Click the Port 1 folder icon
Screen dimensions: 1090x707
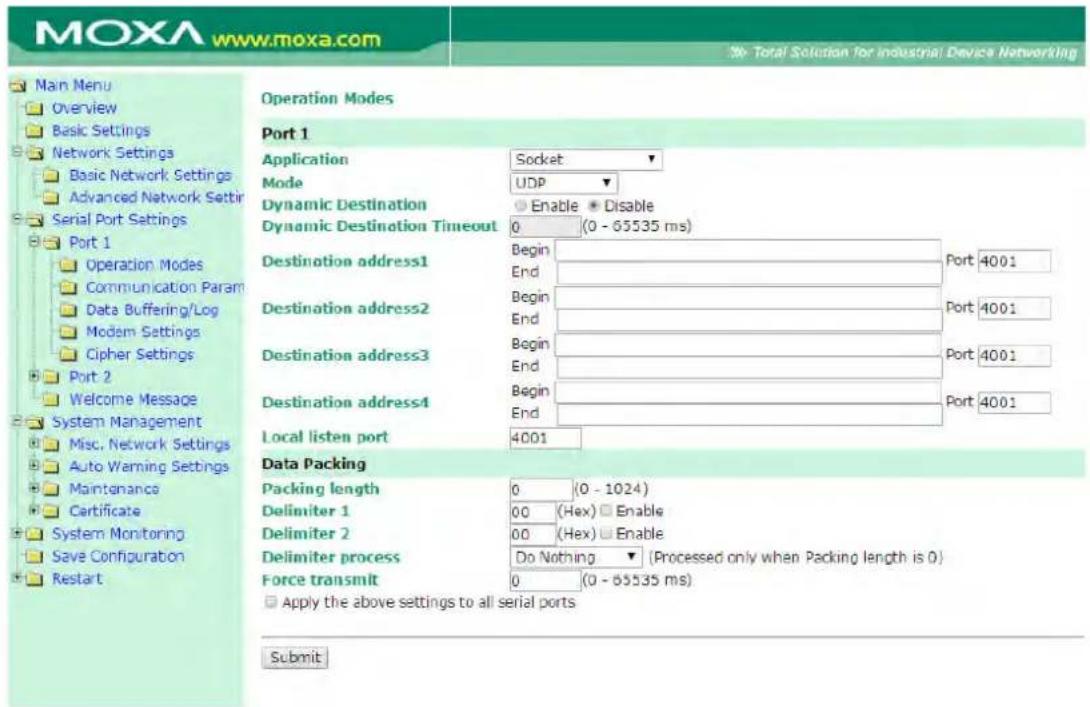point(52,243)
